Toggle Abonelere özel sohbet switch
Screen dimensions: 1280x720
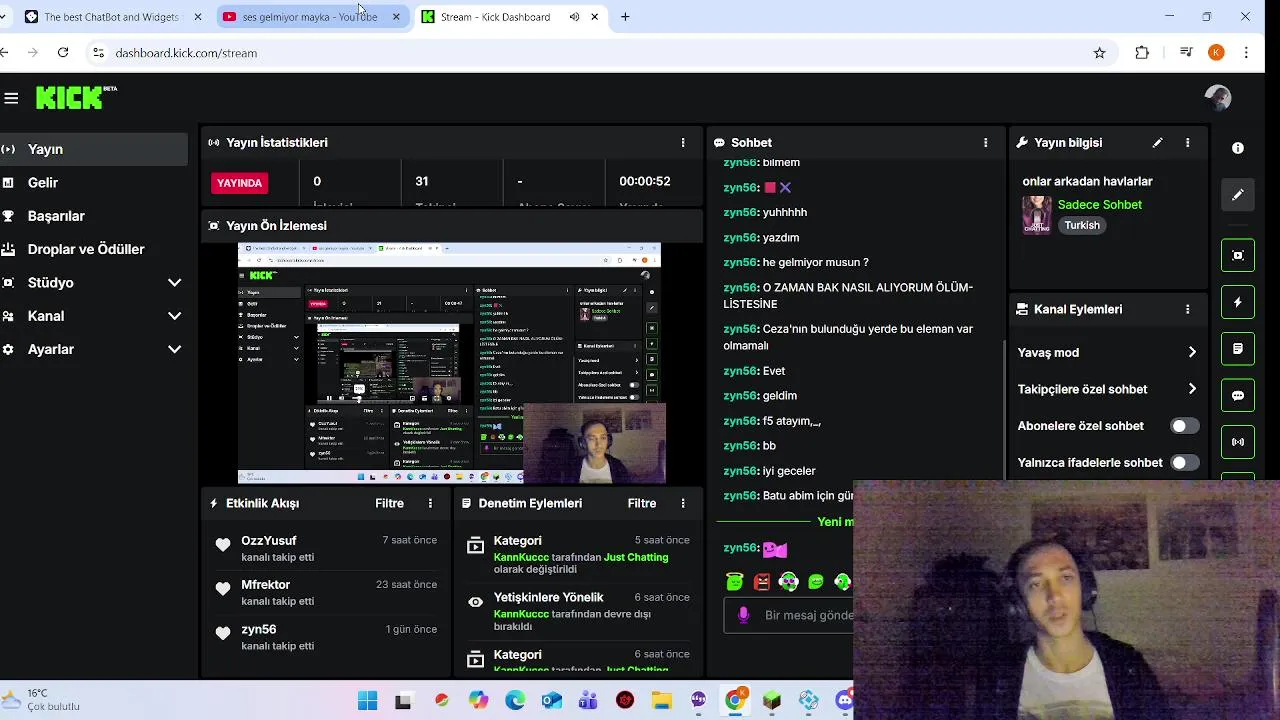click(1184, 426)
